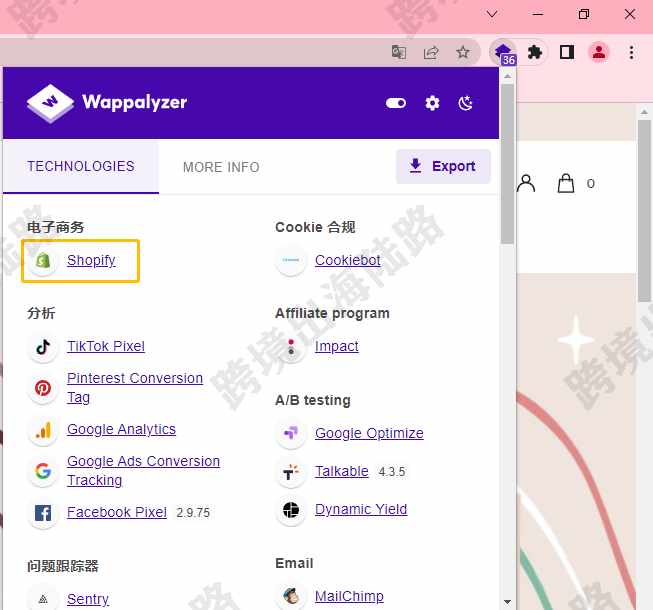Toggle the Wappalyzer enable switch
Viewport: 653px width, 610px height.
coord(396,103)
